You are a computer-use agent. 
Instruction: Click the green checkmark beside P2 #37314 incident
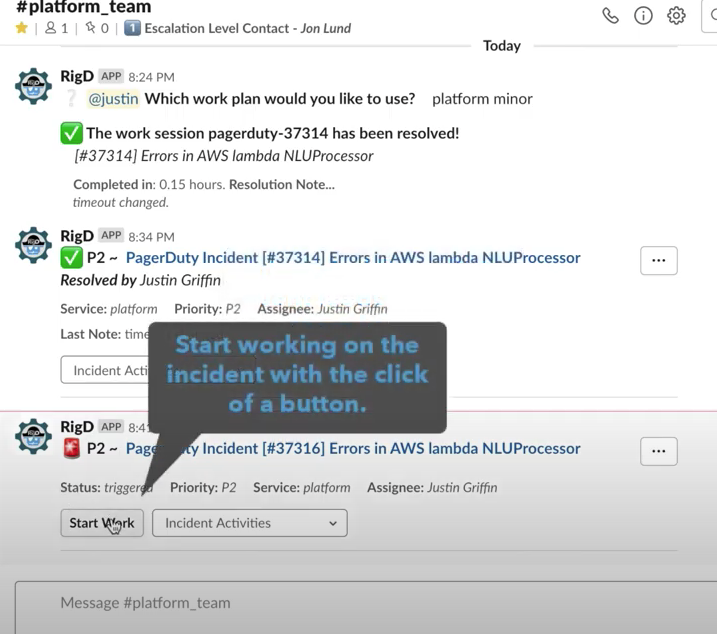(71, 258)
